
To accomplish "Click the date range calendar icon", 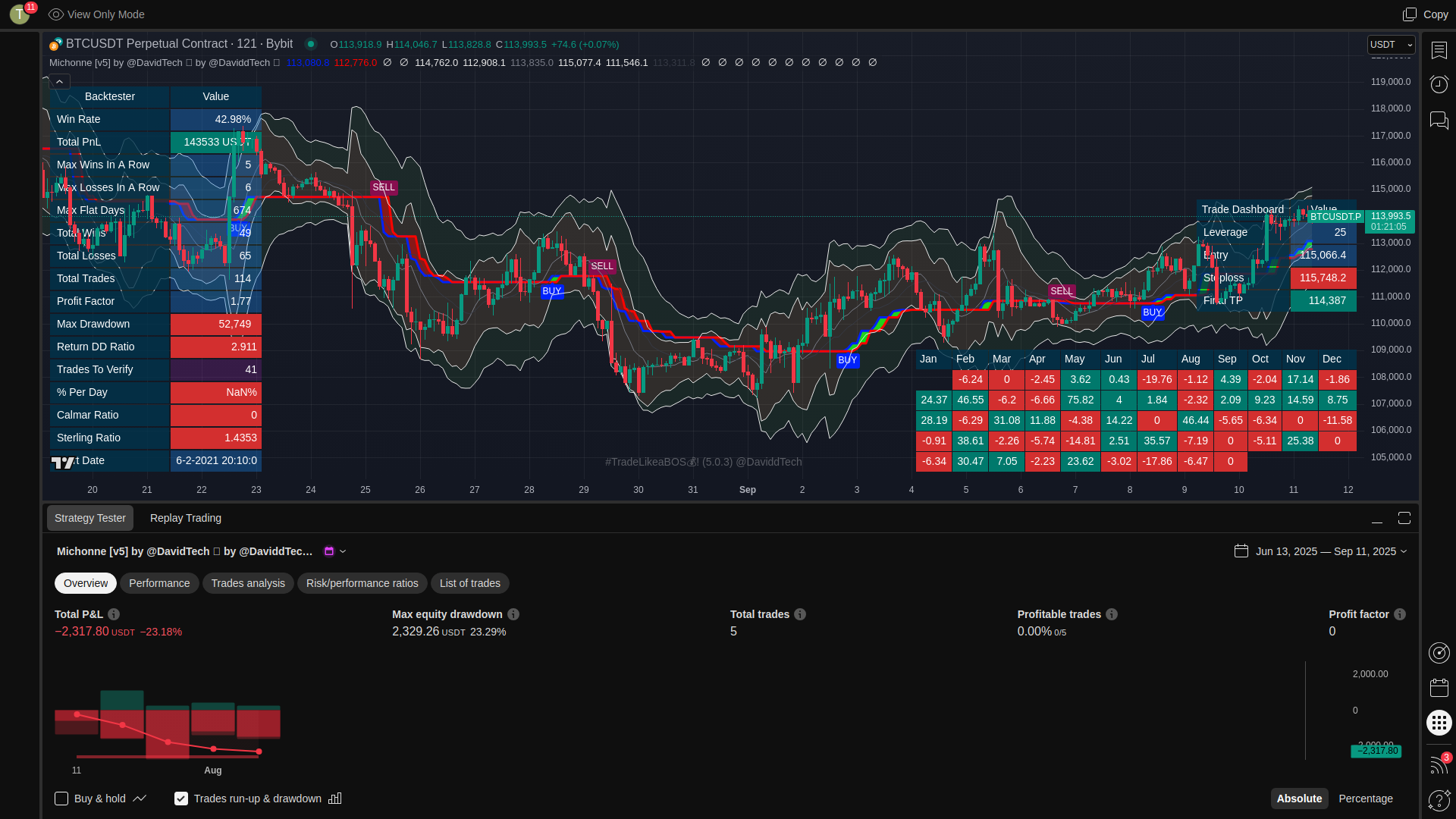I will point(1241,551).
